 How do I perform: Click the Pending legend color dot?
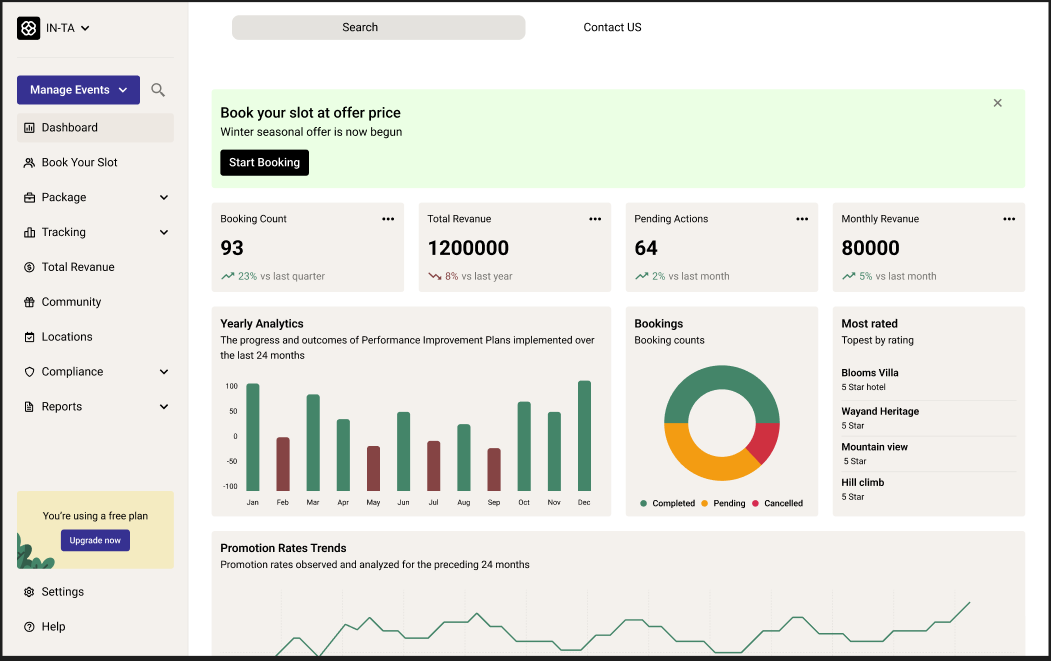pyautogui.click(x=704, y=503)
